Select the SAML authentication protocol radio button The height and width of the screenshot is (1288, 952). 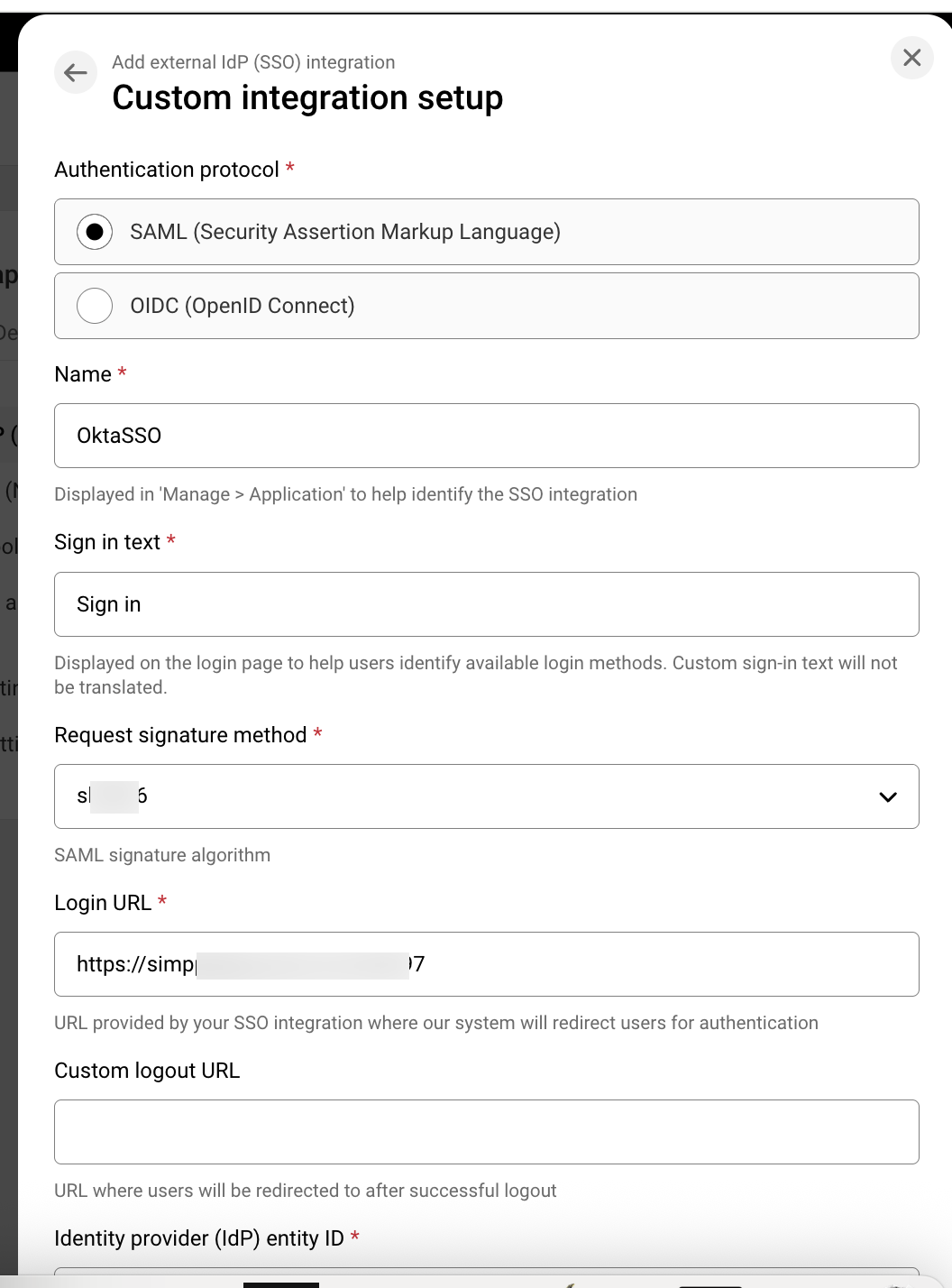click(95, 232)
